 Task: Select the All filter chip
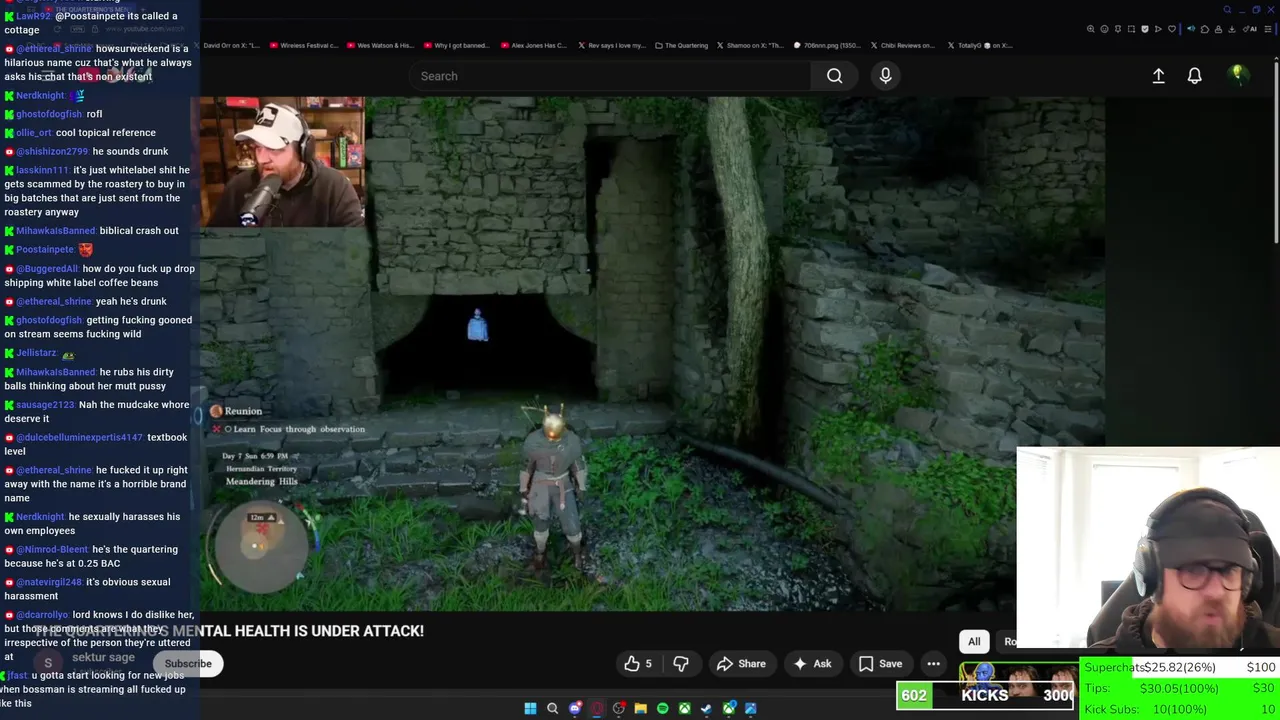974,641
